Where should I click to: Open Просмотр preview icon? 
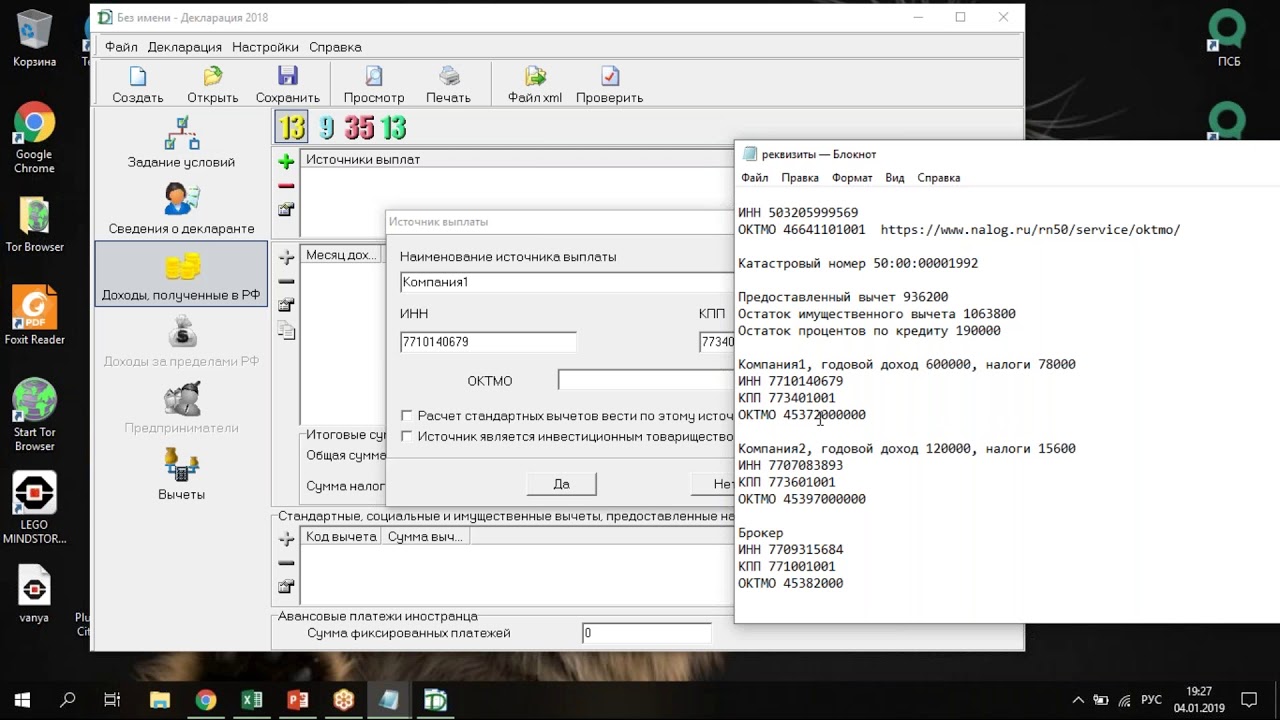[x=374, y=76]
